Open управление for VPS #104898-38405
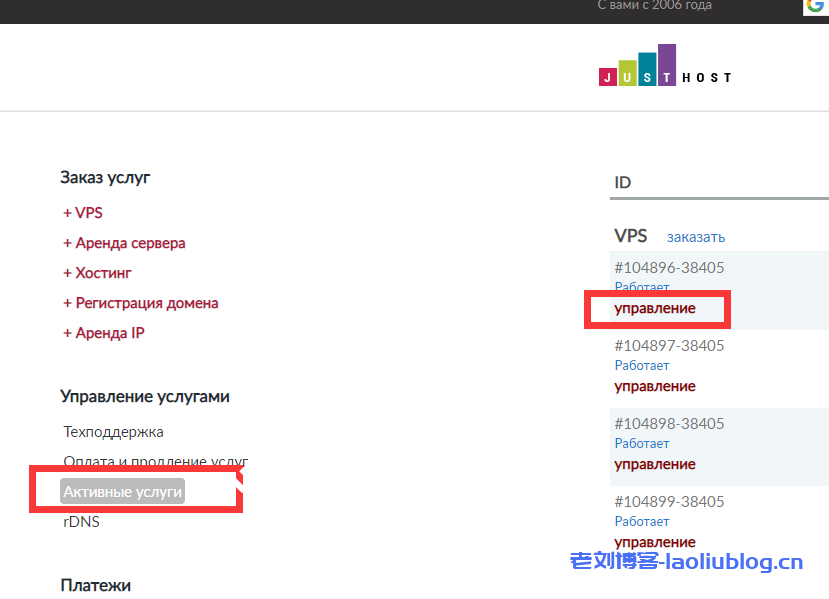The image size is (829, 599). 655,464
